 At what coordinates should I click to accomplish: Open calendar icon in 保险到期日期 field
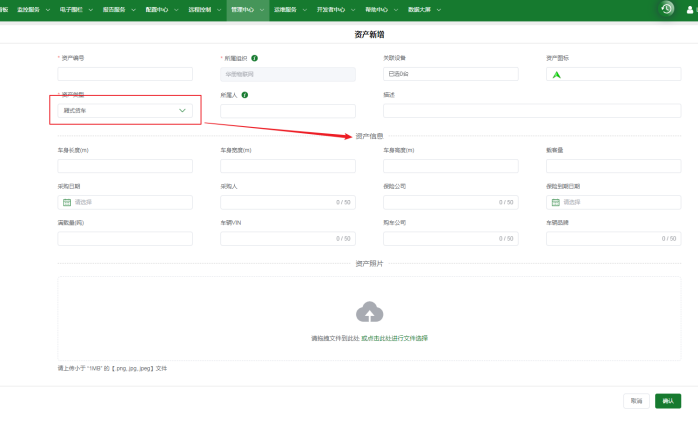555,202
